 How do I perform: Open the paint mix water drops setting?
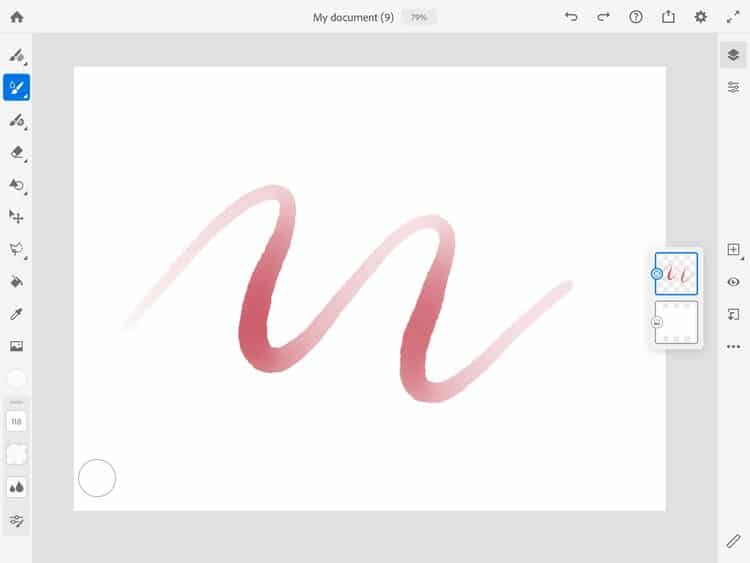[16, 487]
